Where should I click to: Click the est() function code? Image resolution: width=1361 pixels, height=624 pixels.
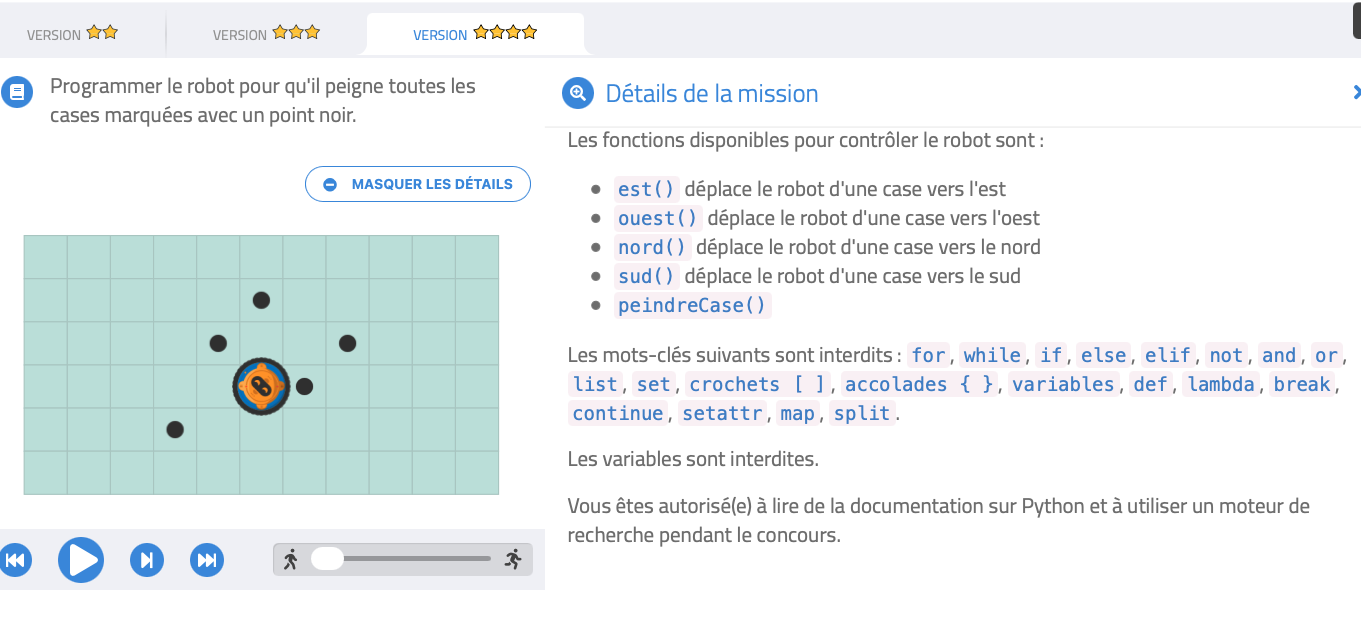click(x=647, y=189)
